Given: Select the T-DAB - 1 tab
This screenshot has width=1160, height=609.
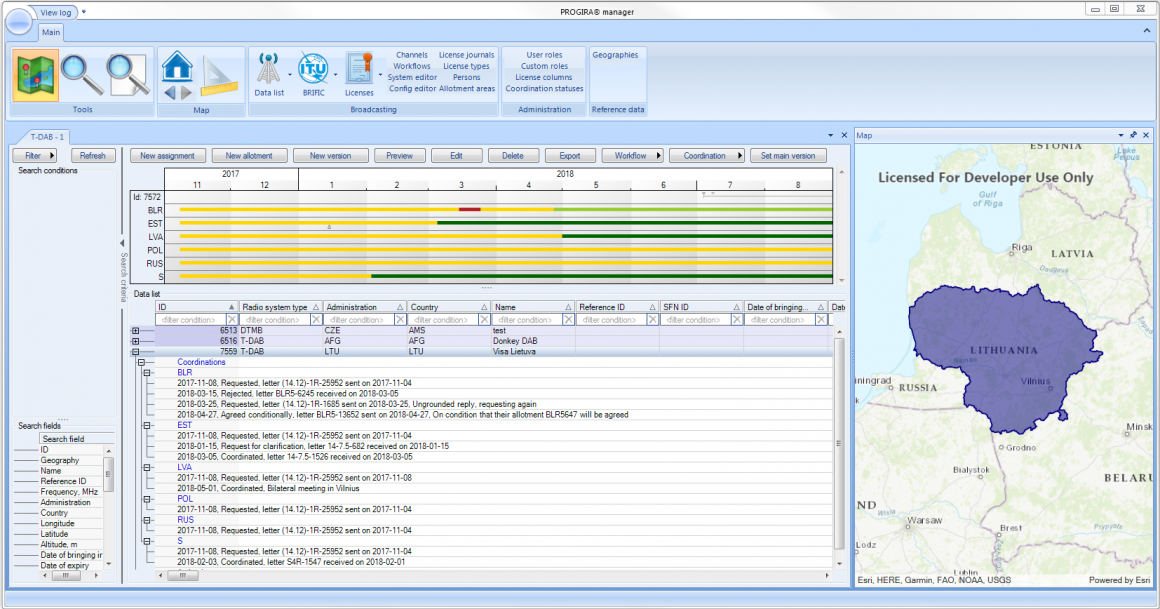Looking at the screenshot, I should coord(47,137).
